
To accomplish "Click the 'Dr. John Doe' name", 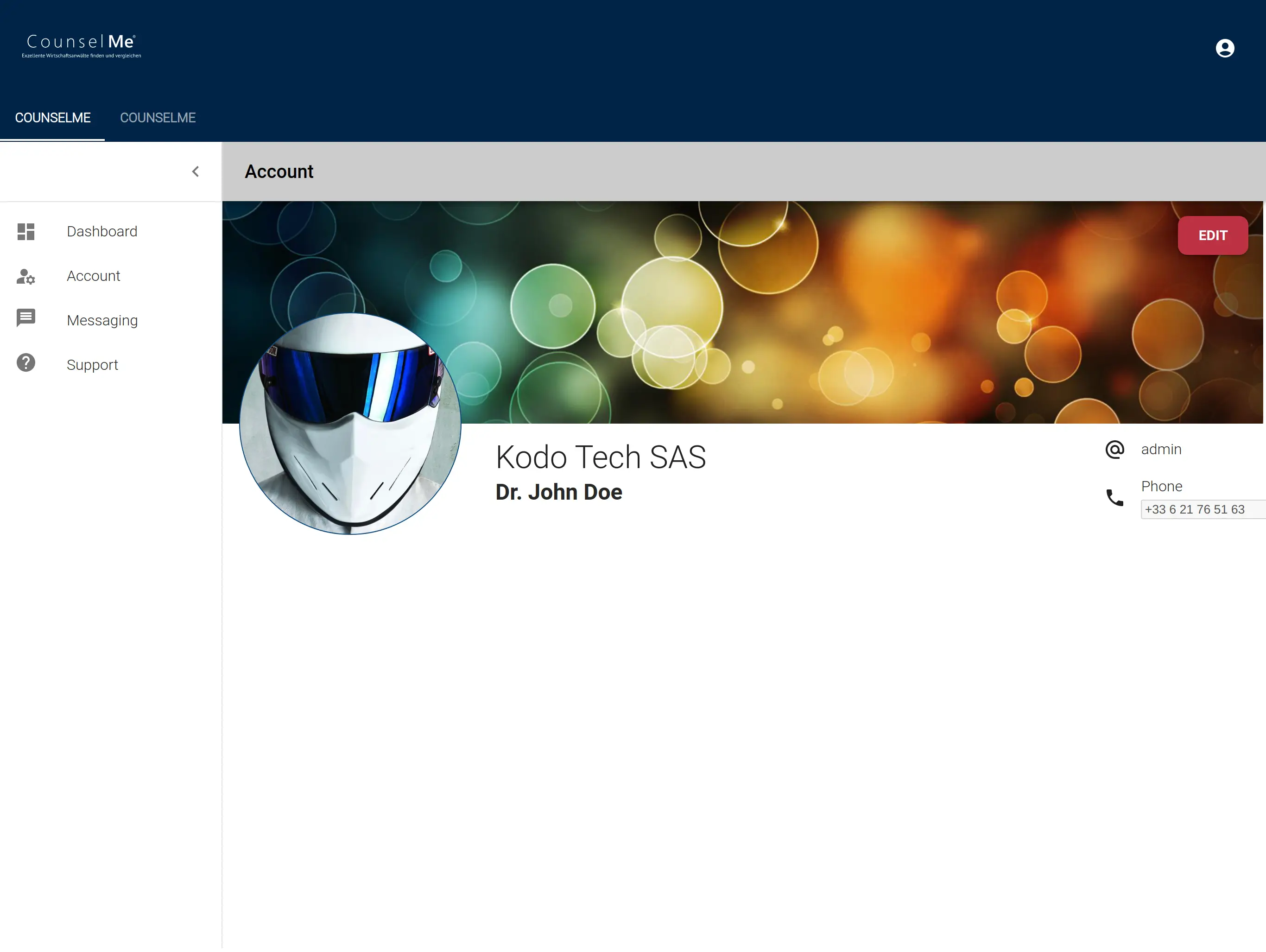I will (559, 492).
